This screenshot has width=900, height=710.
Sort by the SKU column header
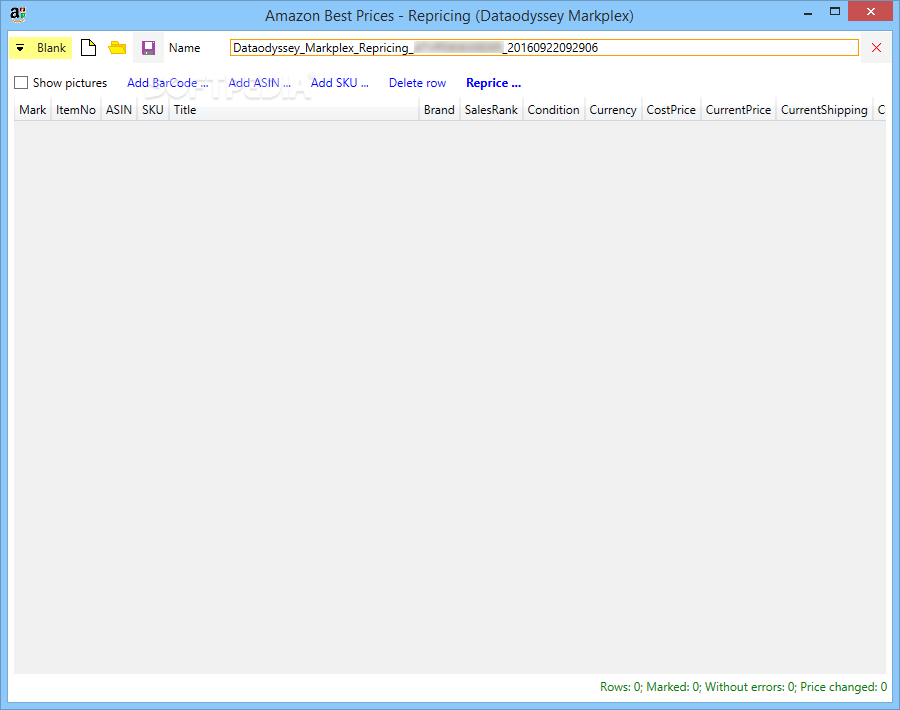(153, 110)
